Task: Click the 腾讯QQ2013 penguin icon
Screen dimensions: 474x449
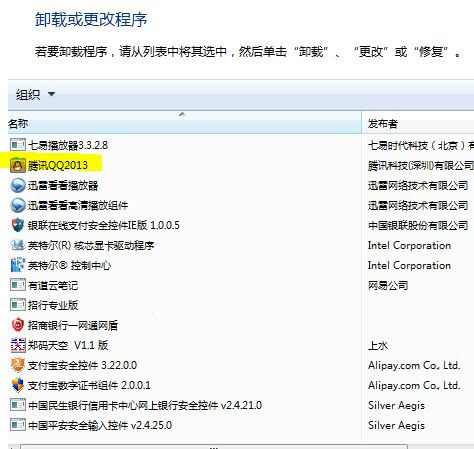Action: pos(18,165)
